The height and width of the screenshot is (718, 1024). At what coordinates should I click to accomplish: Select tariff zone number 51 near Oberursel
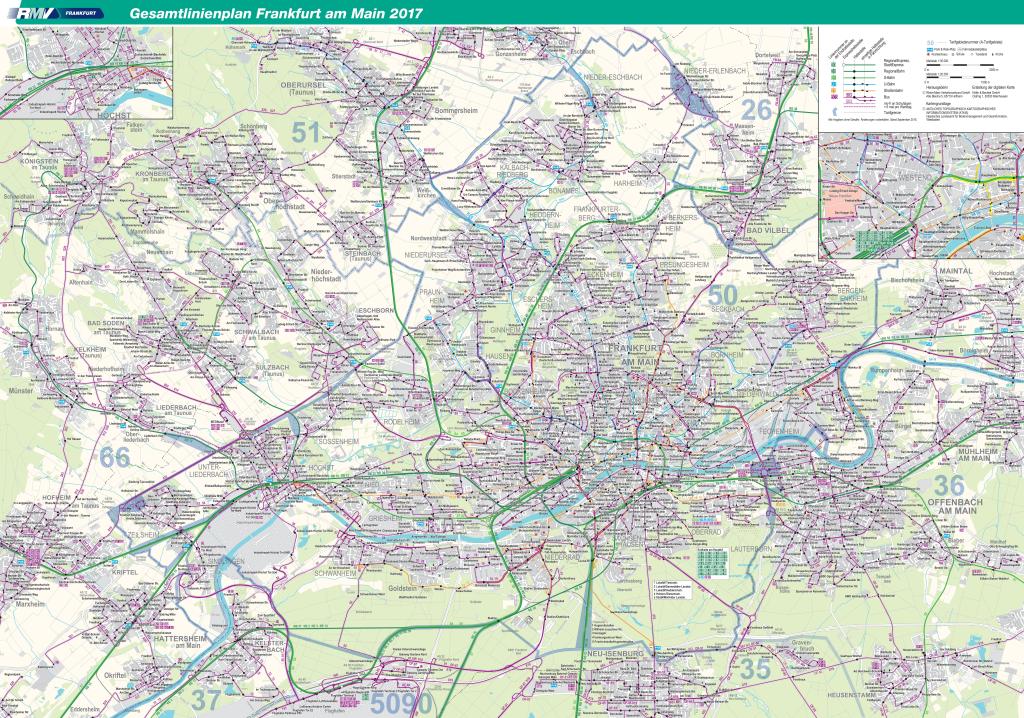[x=306, y=132]
